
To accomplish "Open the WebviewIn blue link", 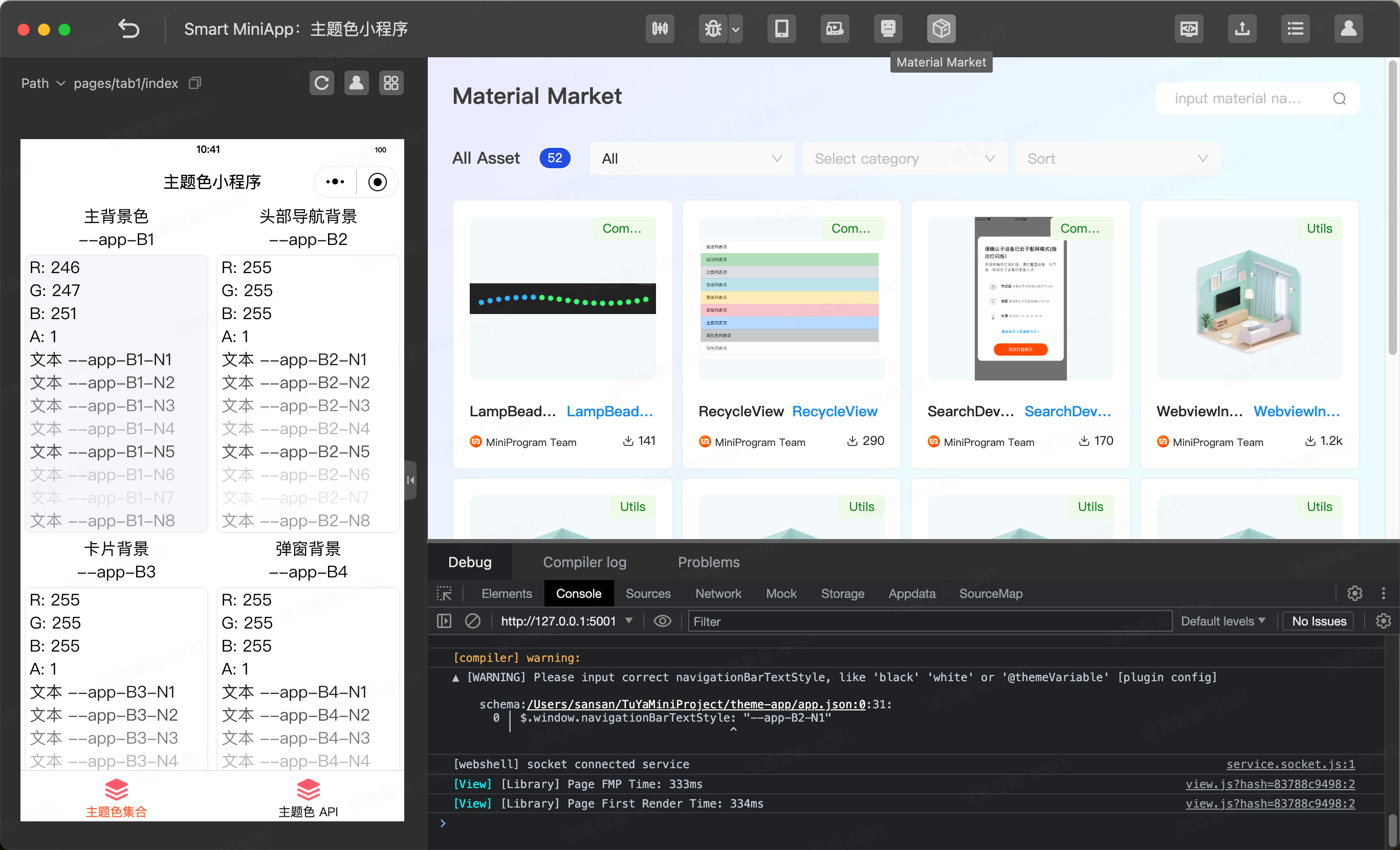I will point(1297,411).
